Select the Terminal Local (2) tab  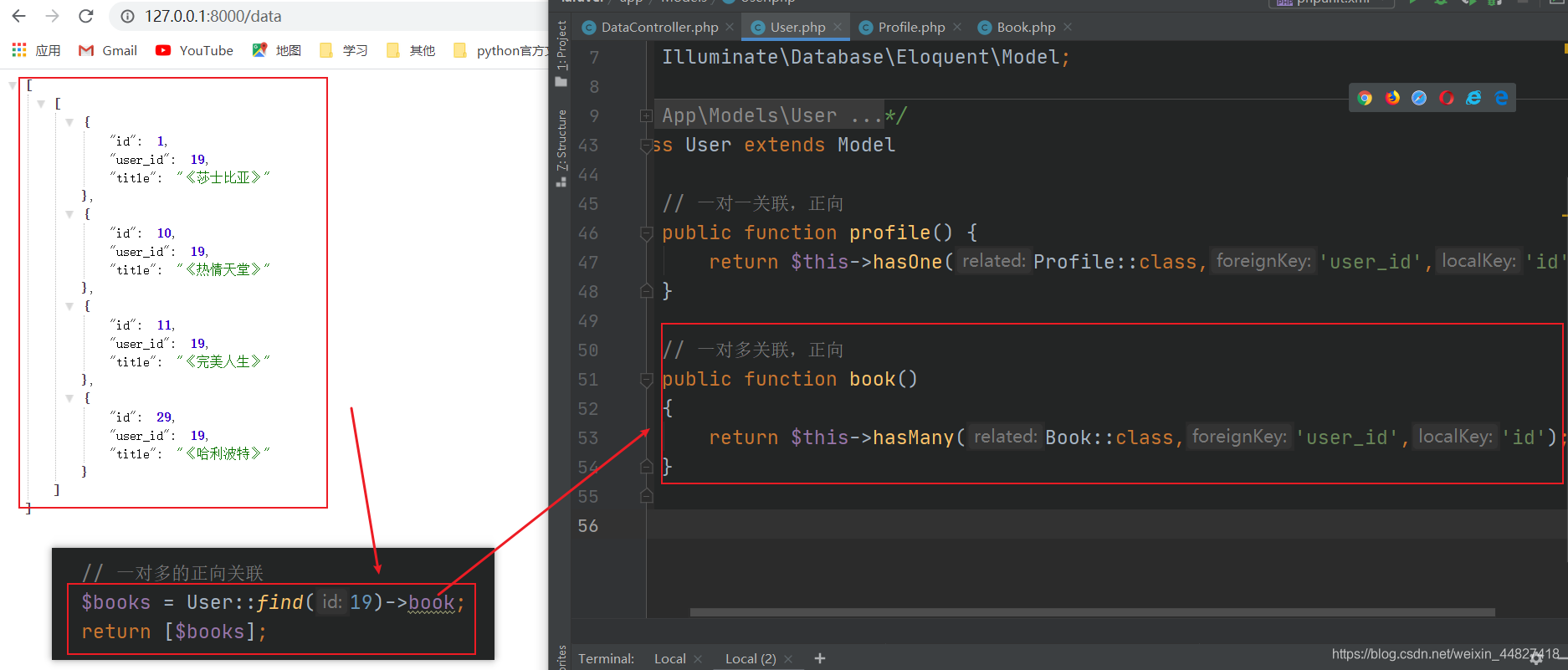(x=751, y=658)
